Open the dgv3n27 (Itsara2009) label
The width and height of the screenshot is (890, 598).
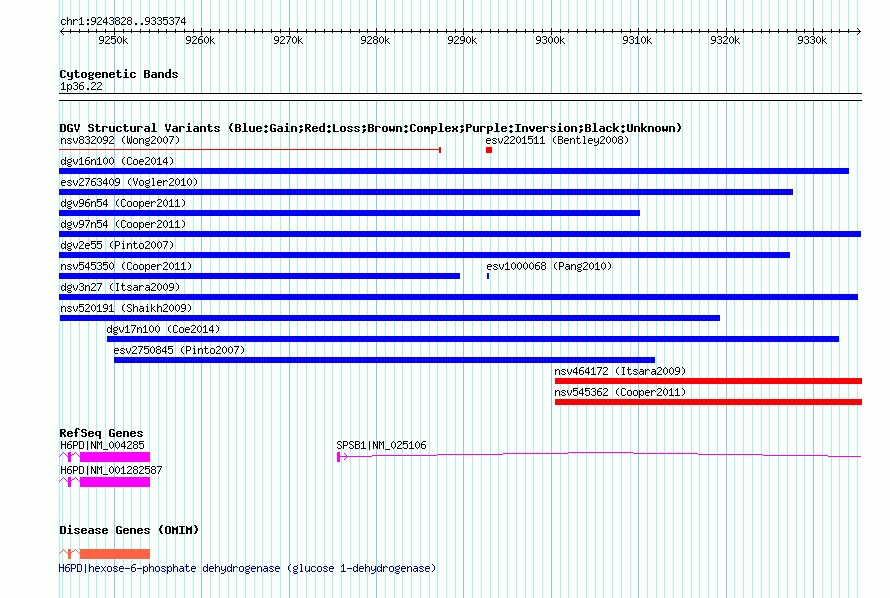click(120, 287)
